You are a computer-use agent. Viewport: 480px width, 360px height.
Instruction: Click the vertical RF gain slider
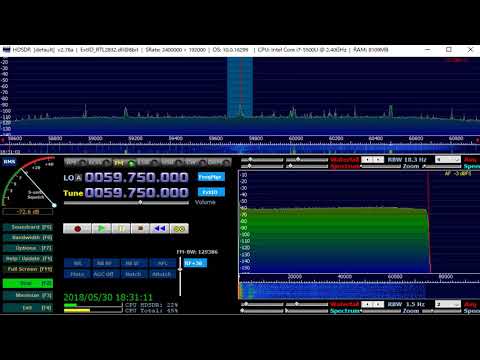(x=180, y=277)
